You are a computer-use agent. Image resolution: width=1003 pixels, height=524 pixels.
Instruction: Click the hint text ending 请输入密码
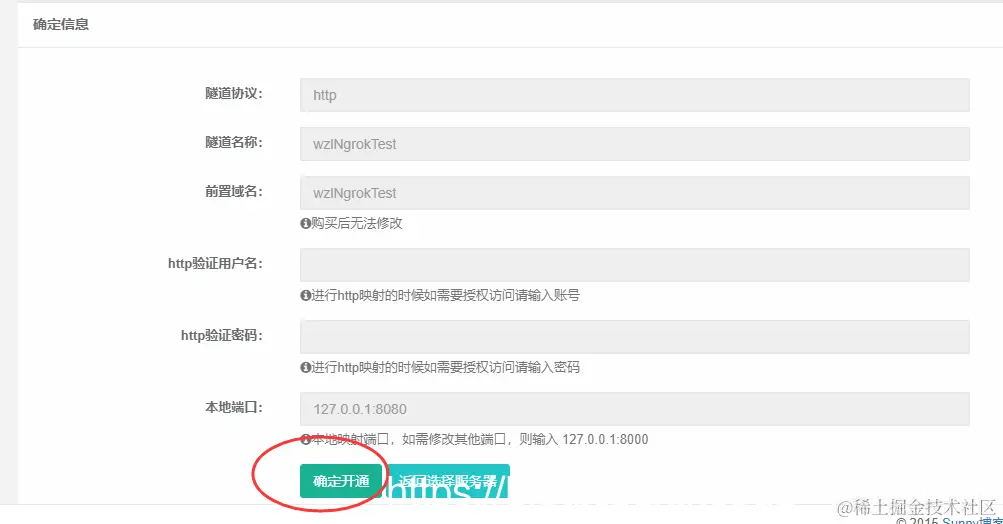pyautogui.click(x=445, y=367)
